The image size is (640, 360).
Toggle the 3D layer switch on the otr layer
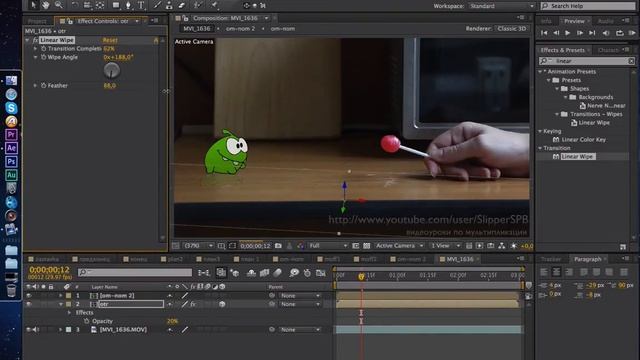pyautogui.click(x=222, y=304)
